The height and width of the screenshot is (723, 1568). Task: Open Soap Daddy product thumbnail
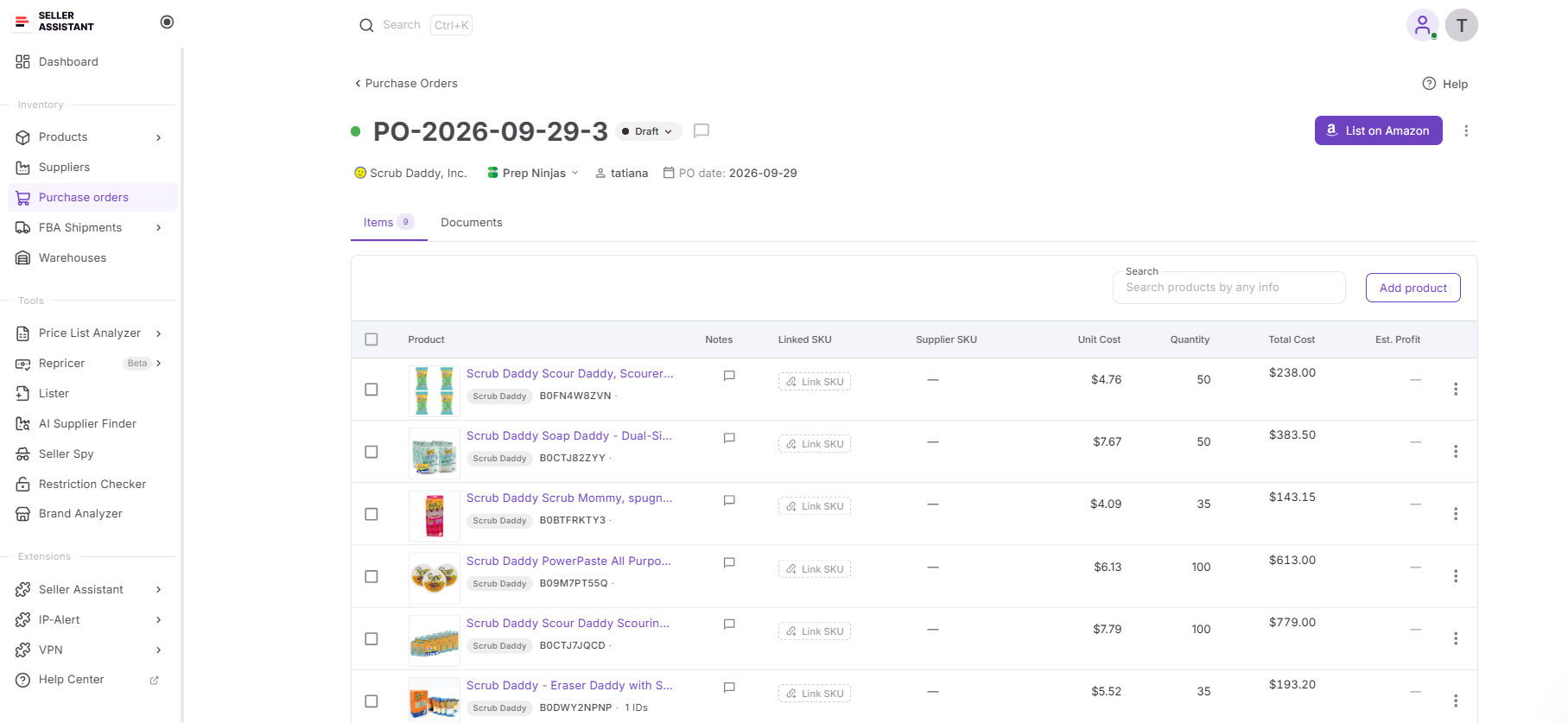[x=435, y=453]
